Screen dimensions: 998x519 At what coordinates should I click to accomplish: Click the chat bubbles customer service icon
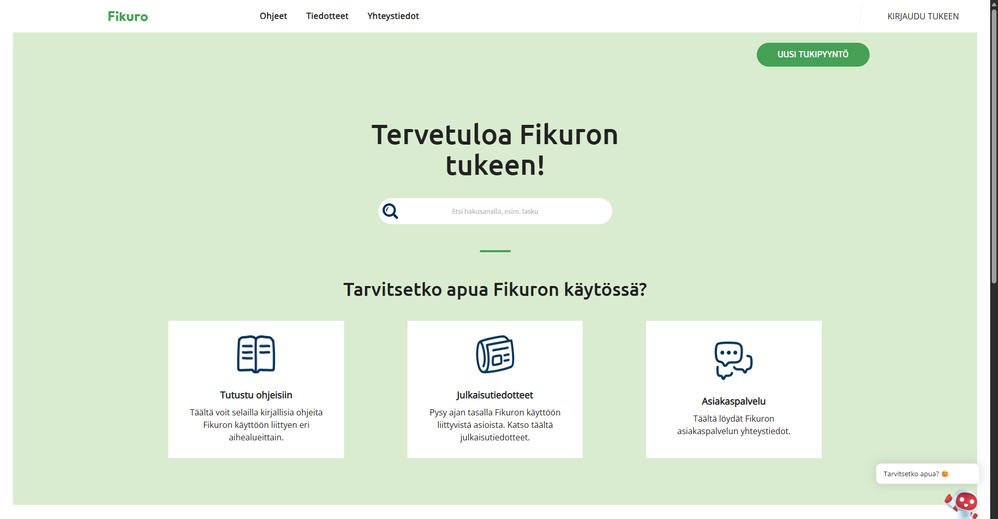(x=733, y=360)
